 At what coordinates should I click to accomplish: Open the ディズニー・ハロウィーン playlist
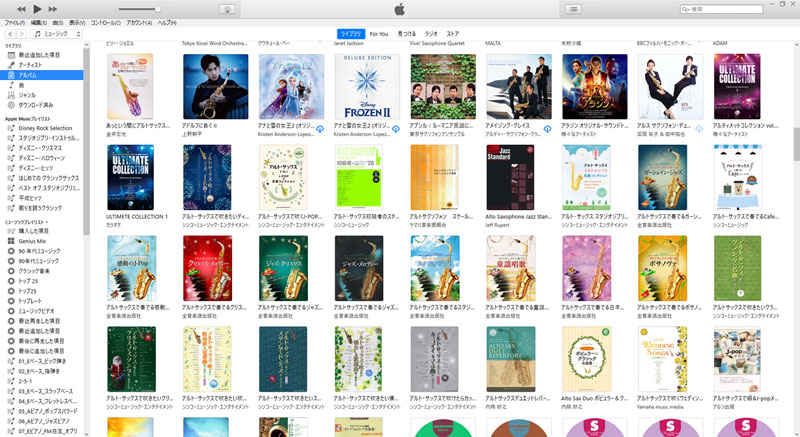[41, 158]
